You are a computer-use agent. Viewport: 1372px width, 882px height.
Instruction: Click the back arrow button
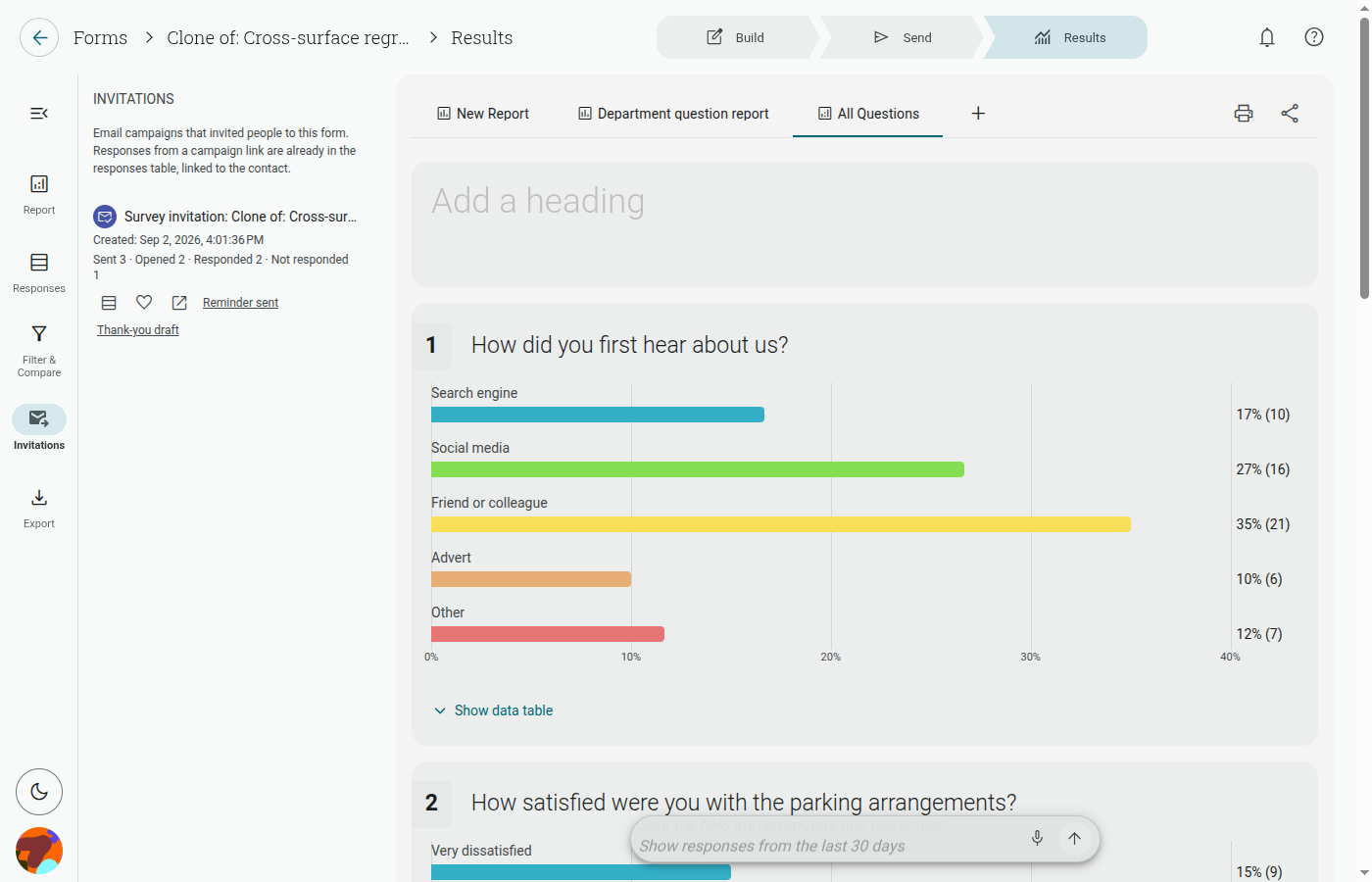39,37
